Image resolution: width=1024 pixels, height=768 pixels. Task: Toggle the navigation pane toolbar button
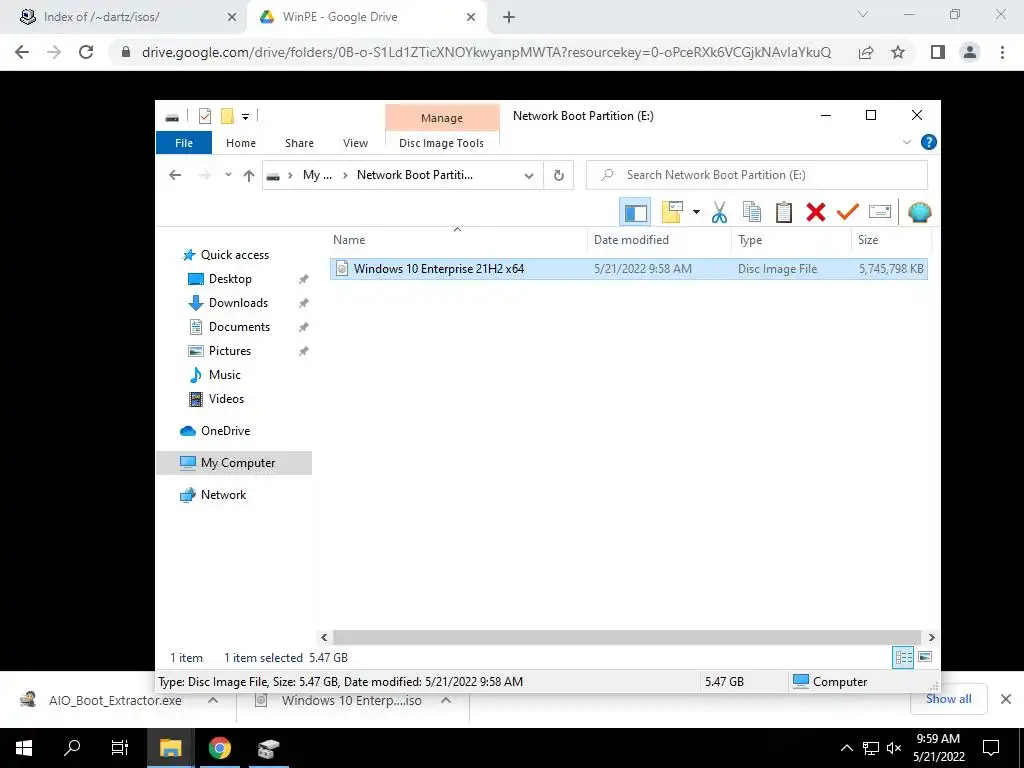[635, 212]
